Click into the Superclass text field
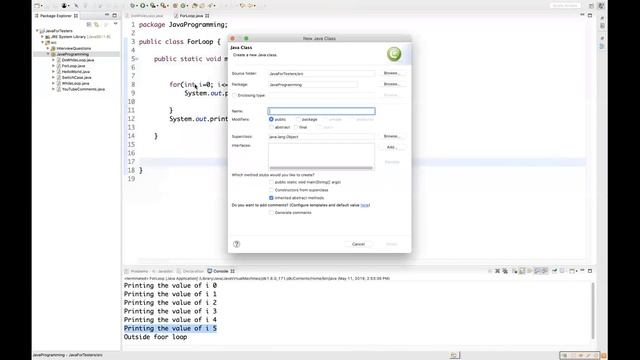Viewport: 640px width, 360px height. point(321,137)
